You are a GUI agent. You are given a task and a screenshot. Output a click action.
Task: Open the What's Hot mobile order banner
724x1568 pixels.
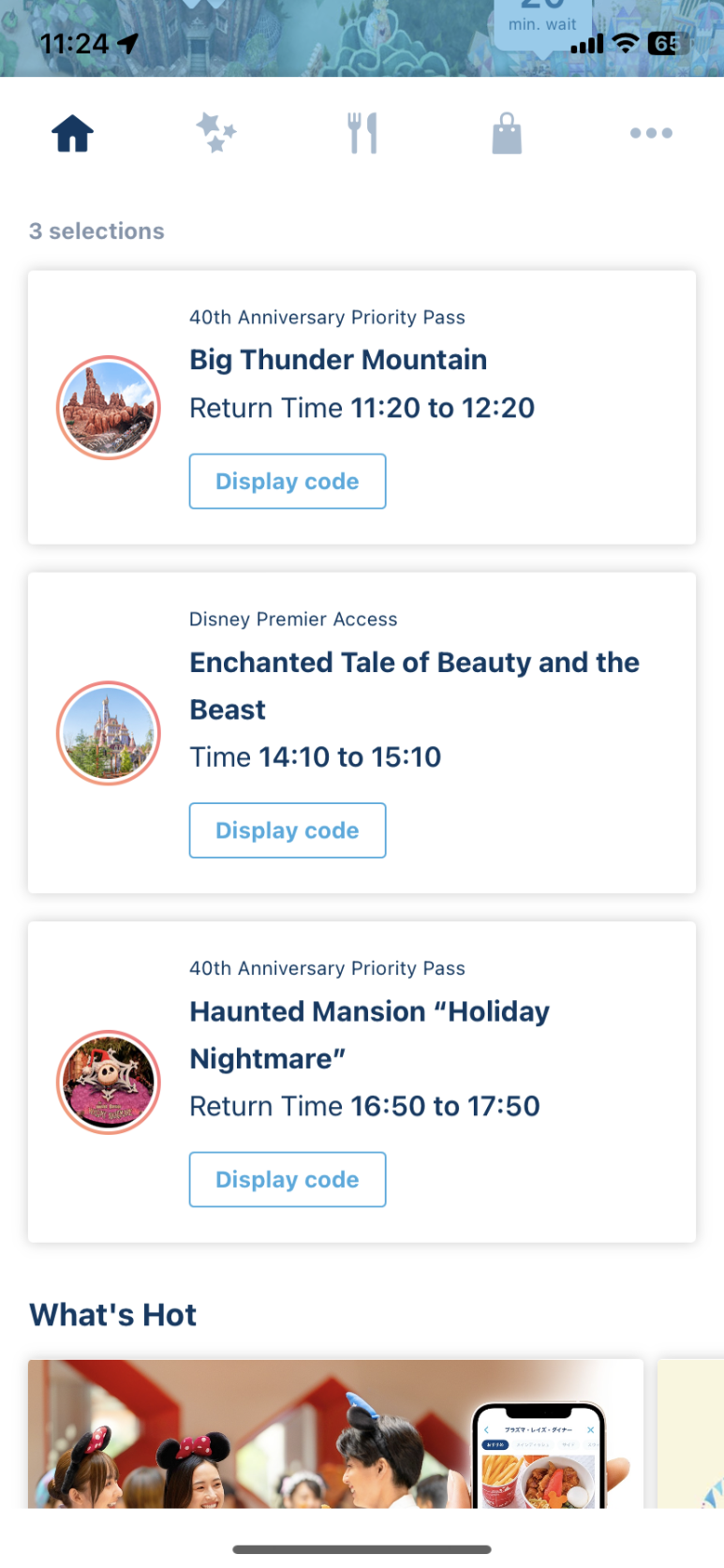(x=335, y=1434)
